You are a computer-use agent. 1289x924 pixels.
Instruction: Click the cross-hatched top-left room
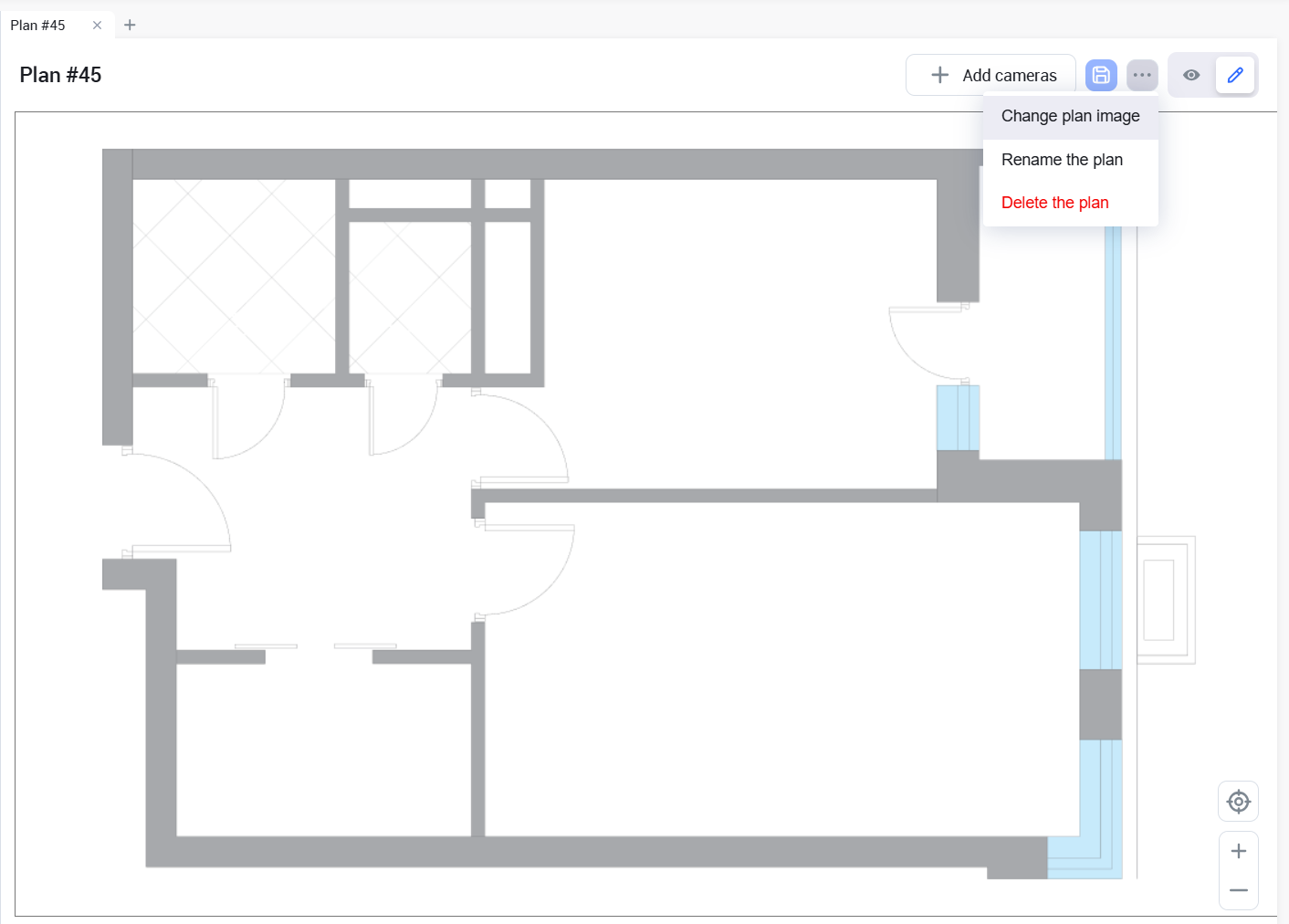click(234, 276)
